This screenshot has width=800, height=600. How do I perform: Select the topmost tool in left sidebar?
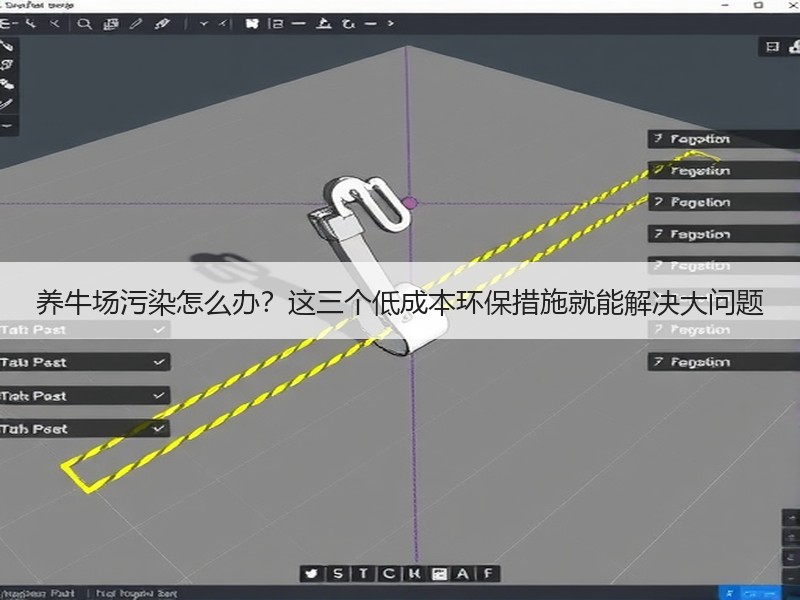[6, 45]
